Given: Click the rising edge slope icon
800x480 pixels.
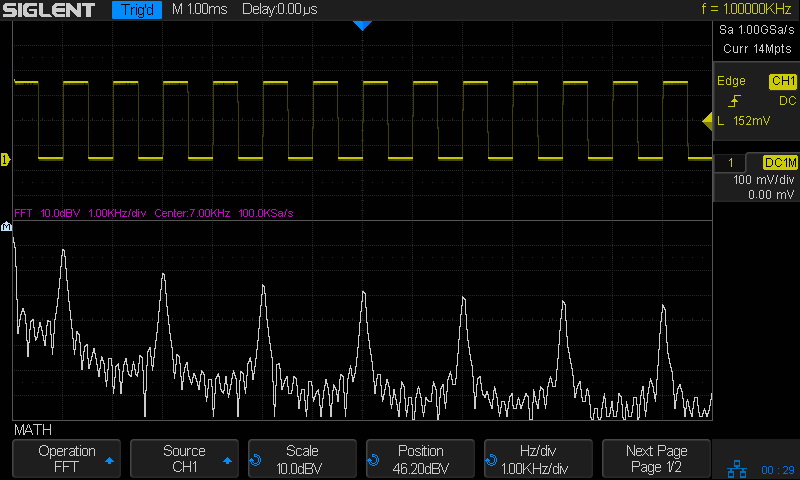Looking at the screenshot, I should click(x=734, y=101).
